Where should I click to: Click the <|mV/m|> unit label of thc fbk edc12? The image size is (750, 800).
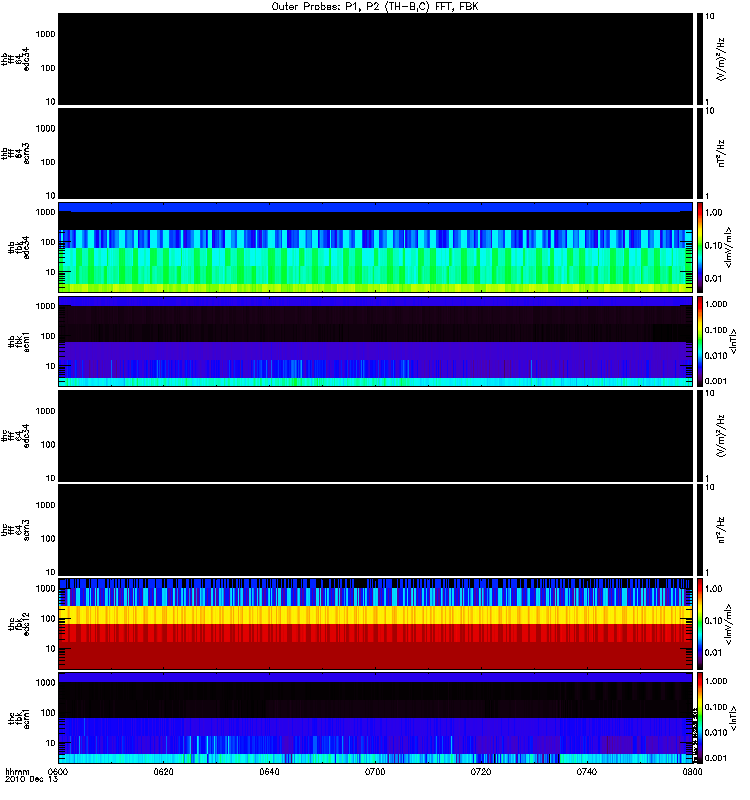pyautogui.click(x=728, y=623)
